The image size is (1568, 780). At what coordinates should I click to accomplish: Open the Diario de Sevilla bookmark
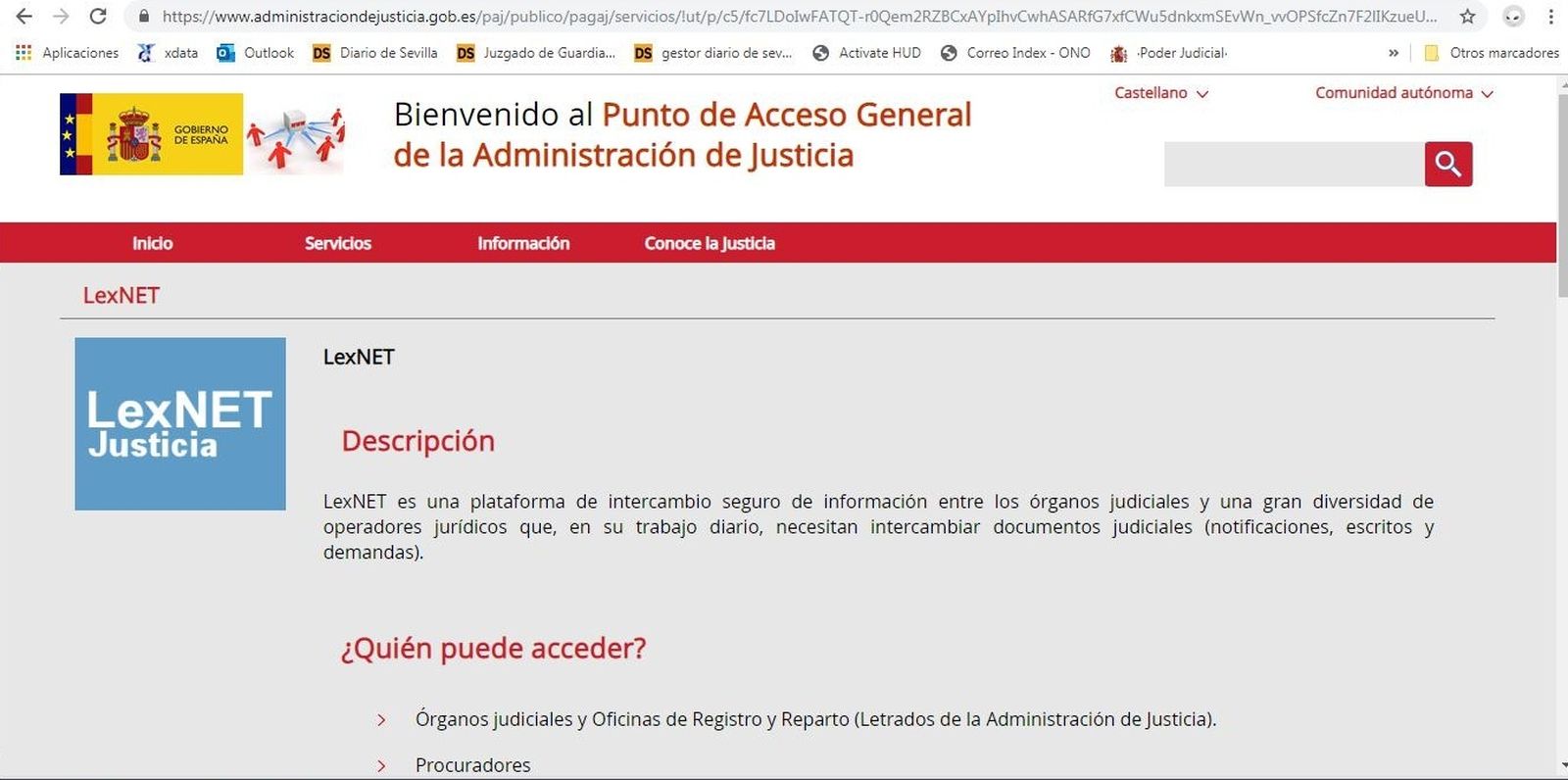[375, 53]
